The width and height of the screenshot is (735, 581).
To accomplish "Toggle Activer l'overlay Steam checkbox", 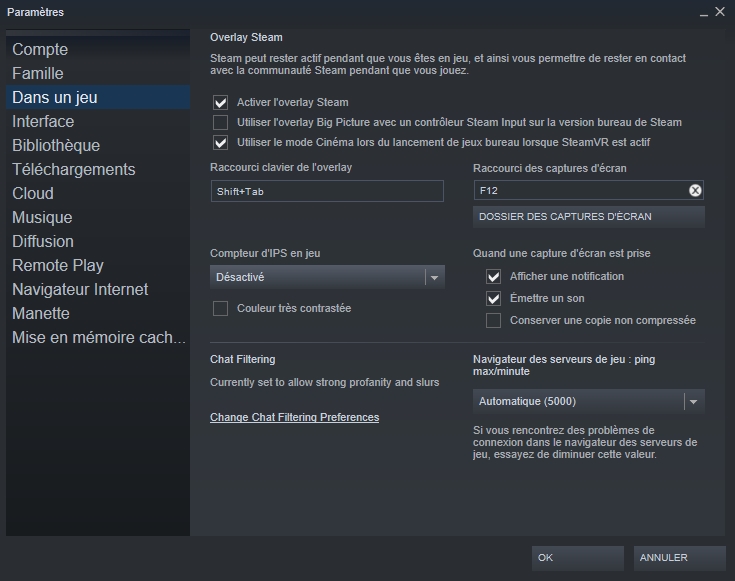I will coord(220,102).
